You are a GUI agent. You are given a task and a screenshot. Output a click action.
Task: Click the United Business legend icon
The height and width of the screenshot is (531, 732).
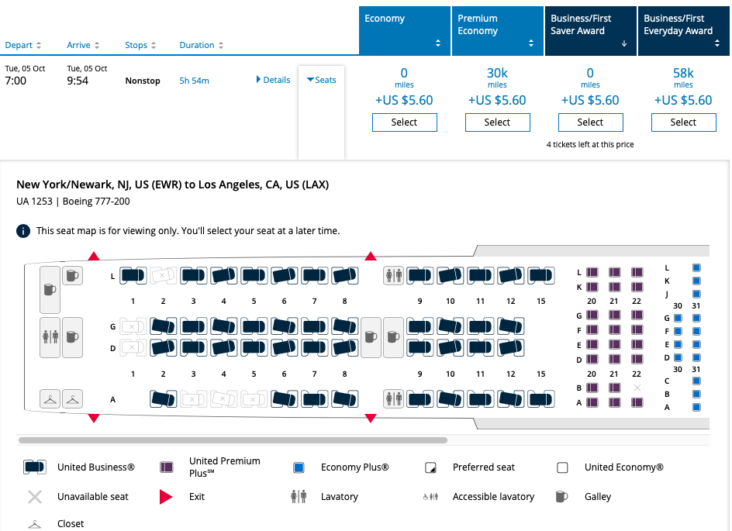click(x=35, y=467)
